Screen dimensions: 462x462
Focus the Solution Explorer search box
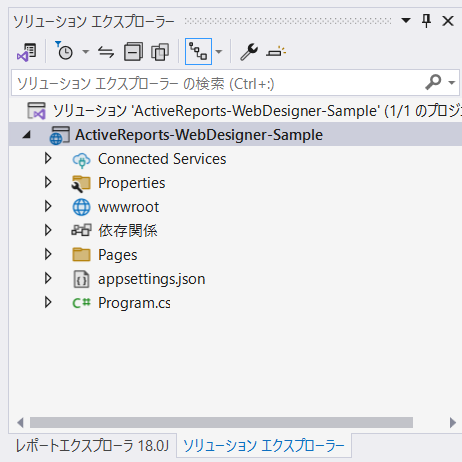click(x=217, y=83)
